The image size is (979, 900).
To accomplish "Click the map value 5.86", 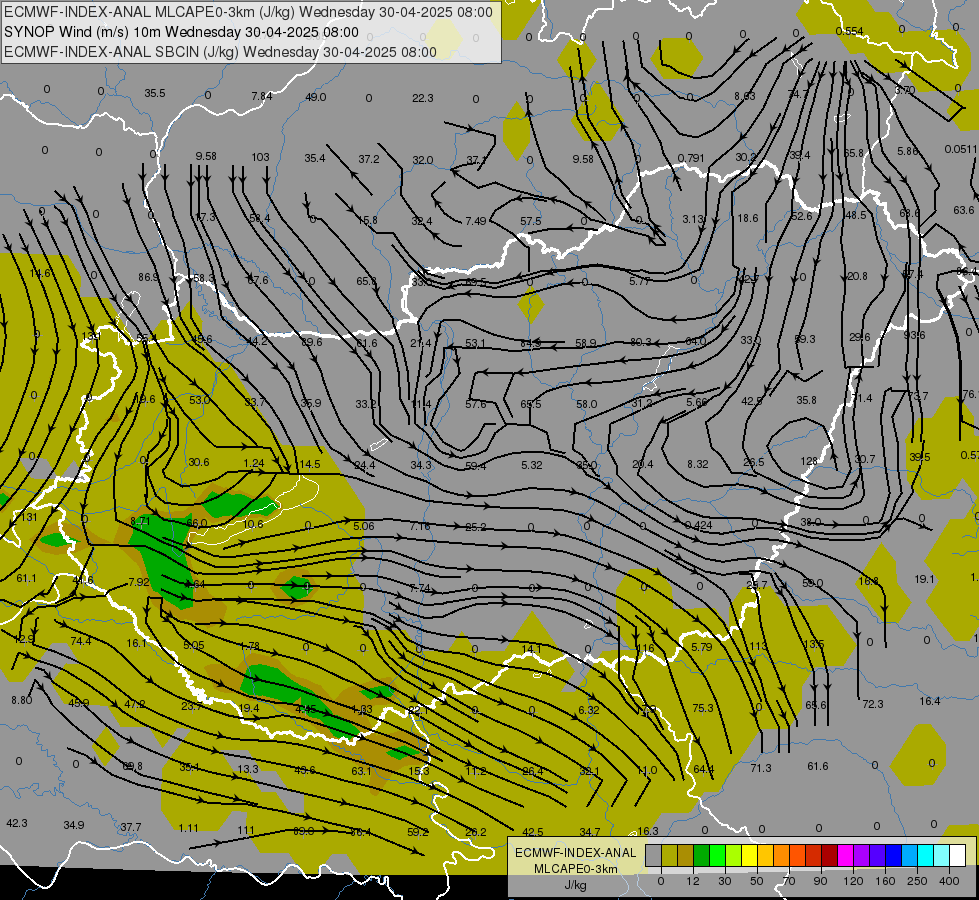I will [x=907, y=151].
